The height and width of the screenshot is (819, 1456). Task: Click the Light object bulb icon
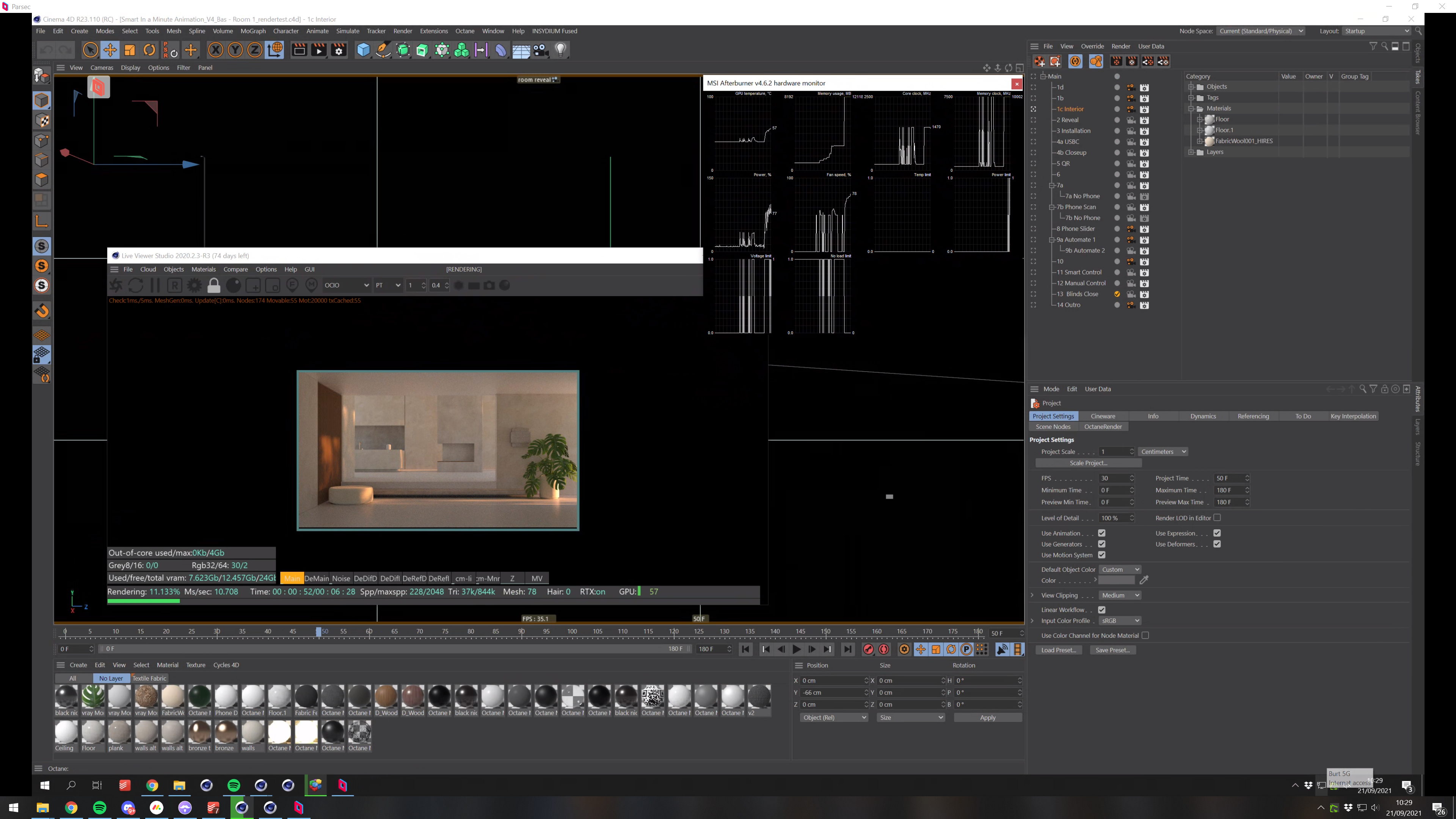tap(560, 50)
